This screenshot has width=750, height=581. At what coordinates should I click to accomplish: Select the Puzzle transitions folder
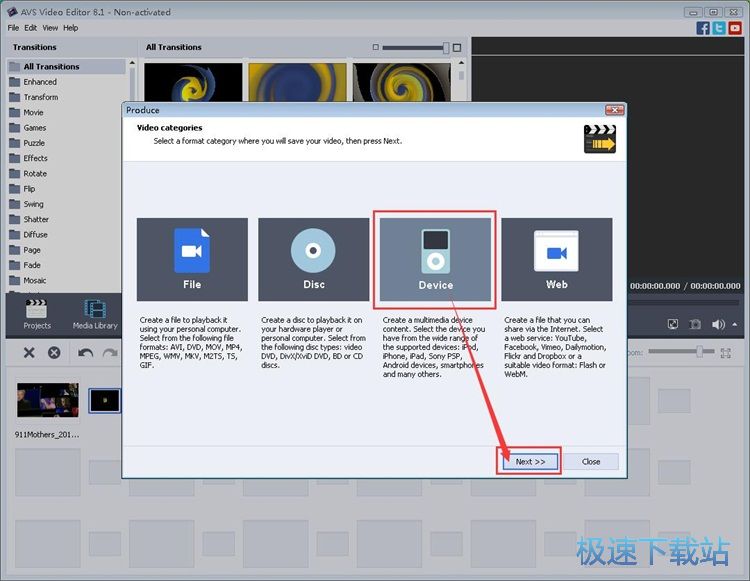pyautogui.click(x=33, y=143)
